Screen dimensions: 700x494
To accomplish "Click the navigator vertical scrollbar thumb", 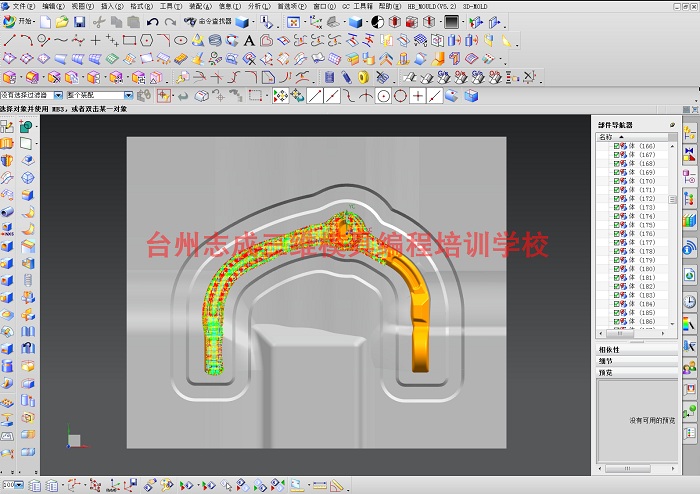I will click(x=672, y=199).
